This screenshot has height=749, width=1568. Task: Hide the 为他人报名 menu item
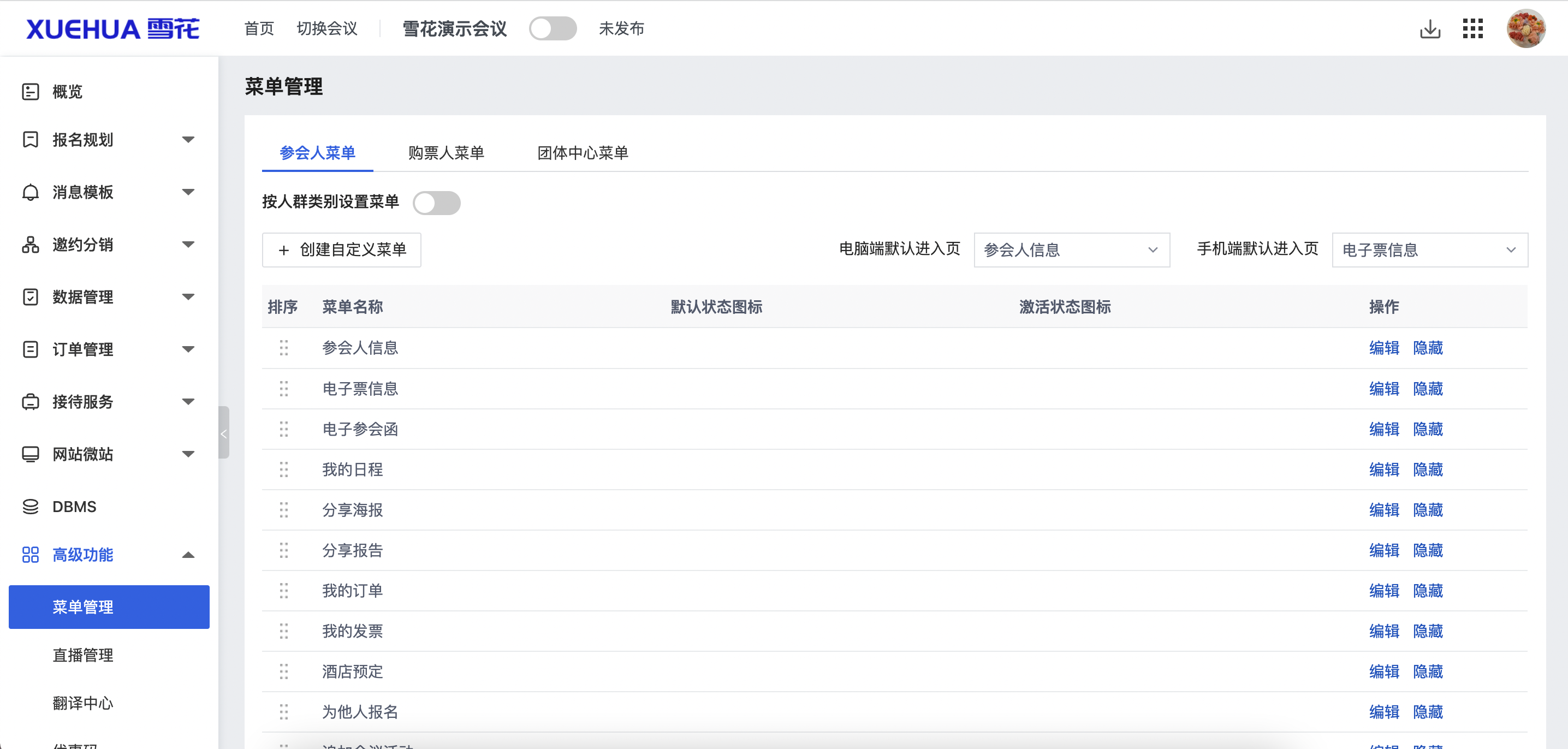click(1427, 712)
